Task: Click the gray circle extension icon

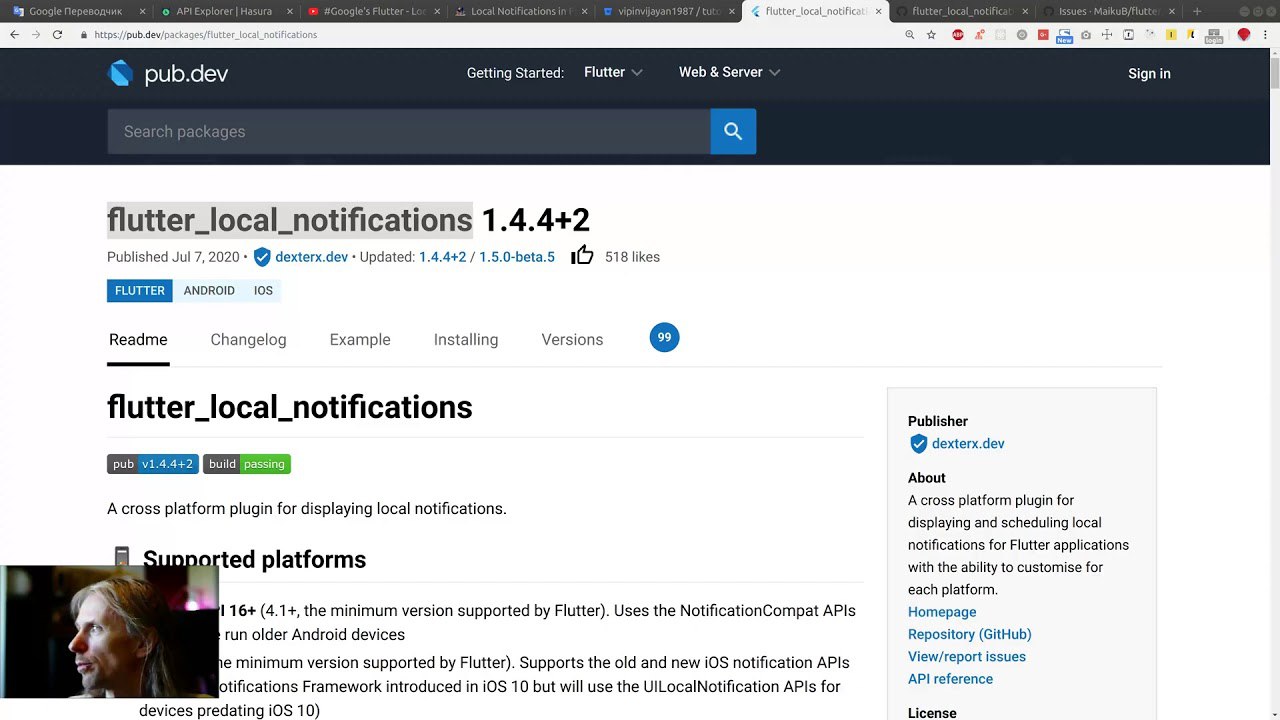Action: [x=1022, y=34]
